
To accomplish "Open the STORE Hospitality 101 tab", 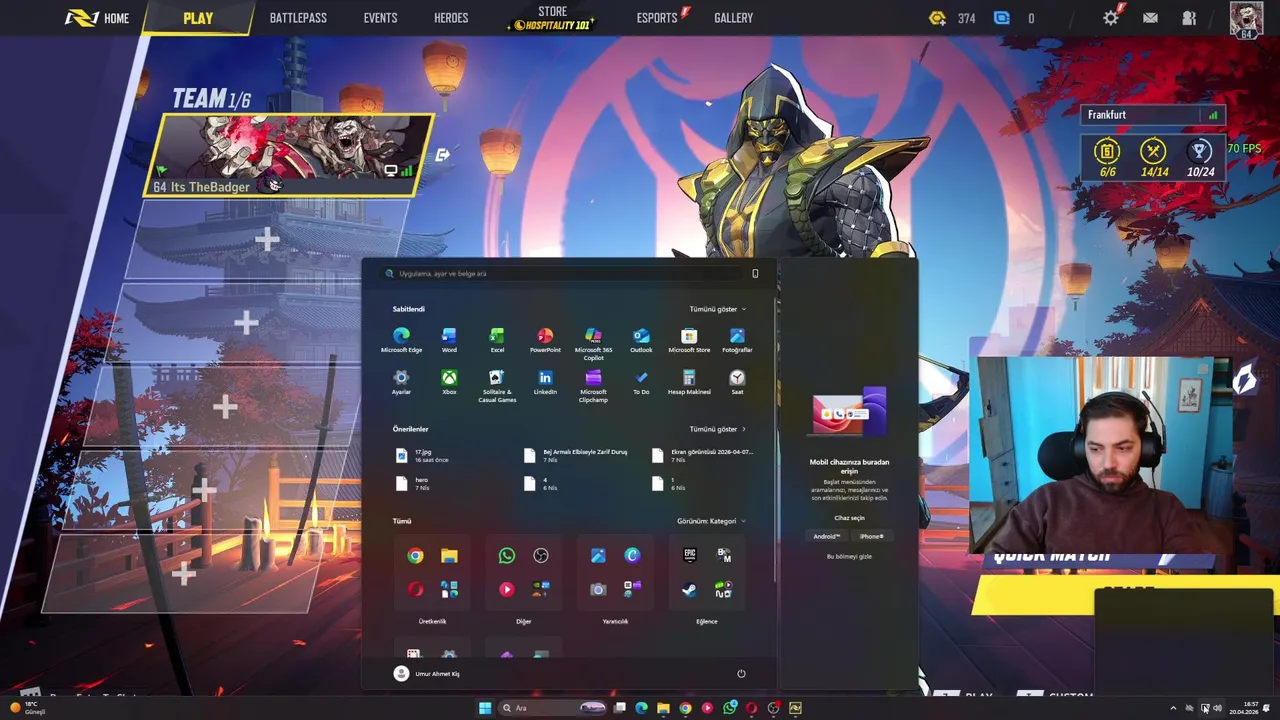I will (x=552, y=17).
